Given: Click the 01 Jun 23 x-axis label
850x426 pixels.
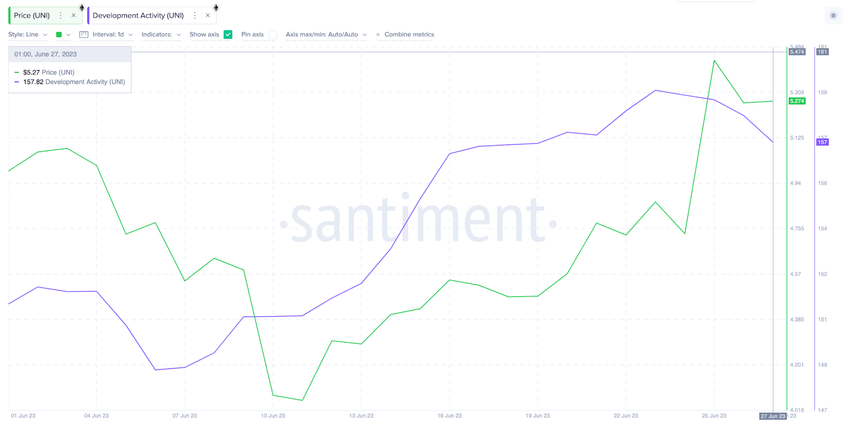Looking at the screenshot, I should (23, 416).
